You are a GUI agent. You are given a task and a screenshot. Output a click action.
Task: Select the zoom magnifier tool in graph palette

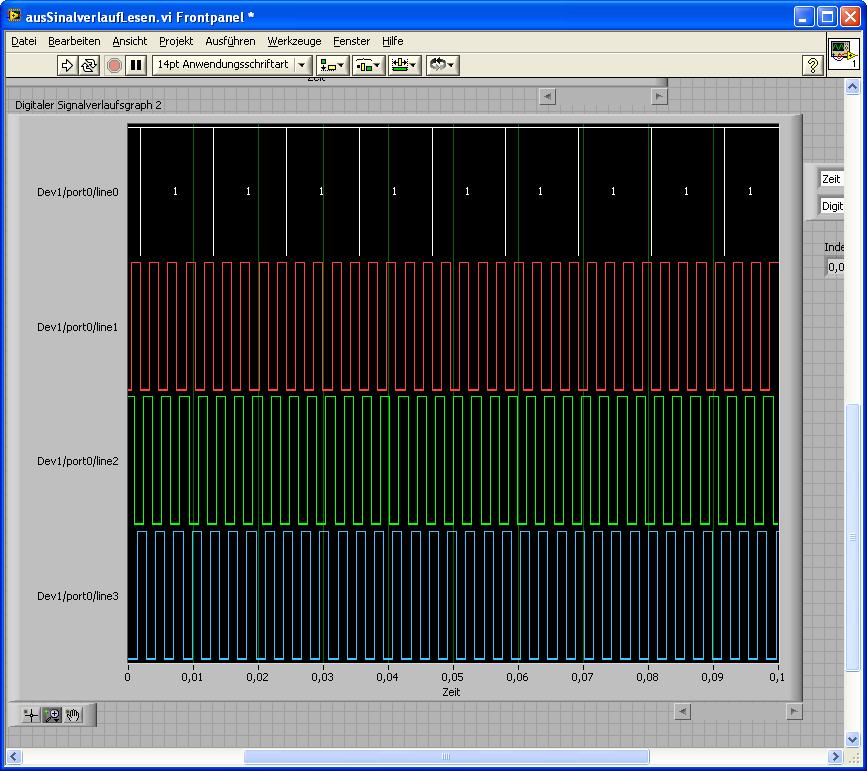click(x=52, y=715)
